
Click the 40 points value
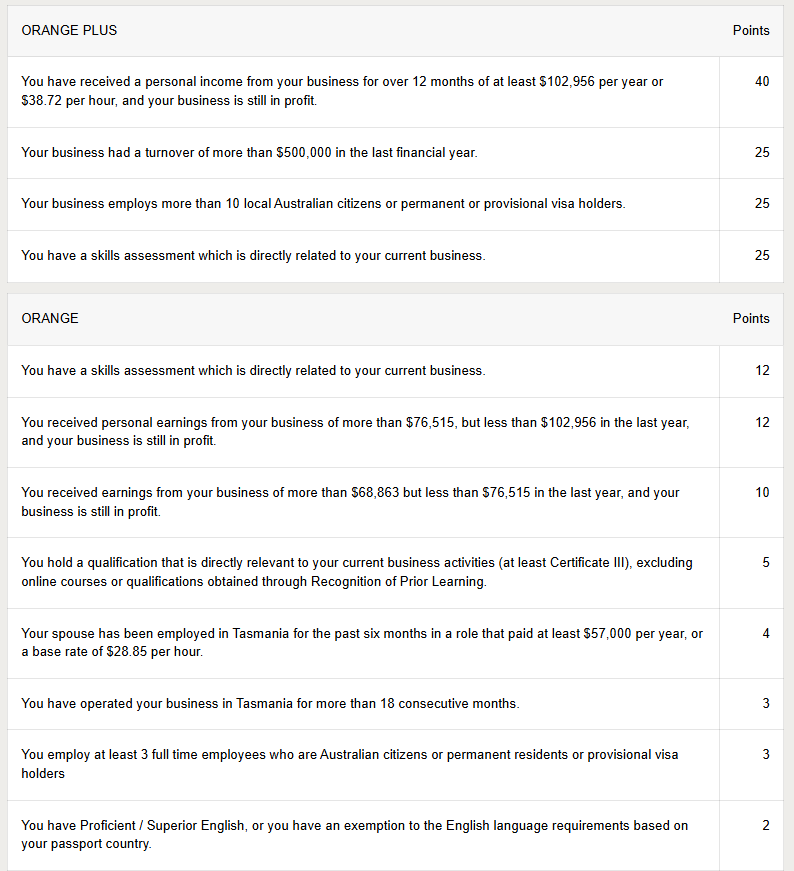point(762,82)
